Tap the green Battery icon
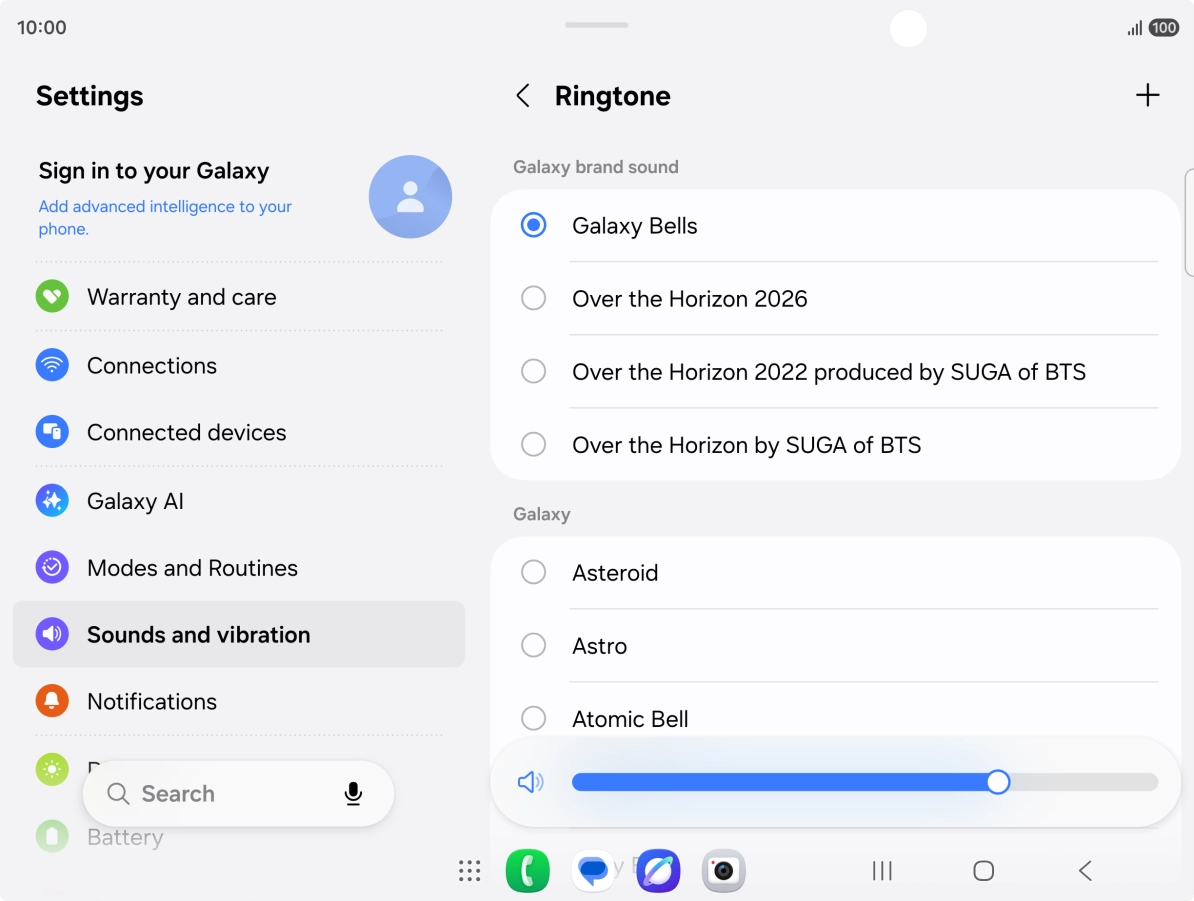1194x901 pixels. coord(52,836)
